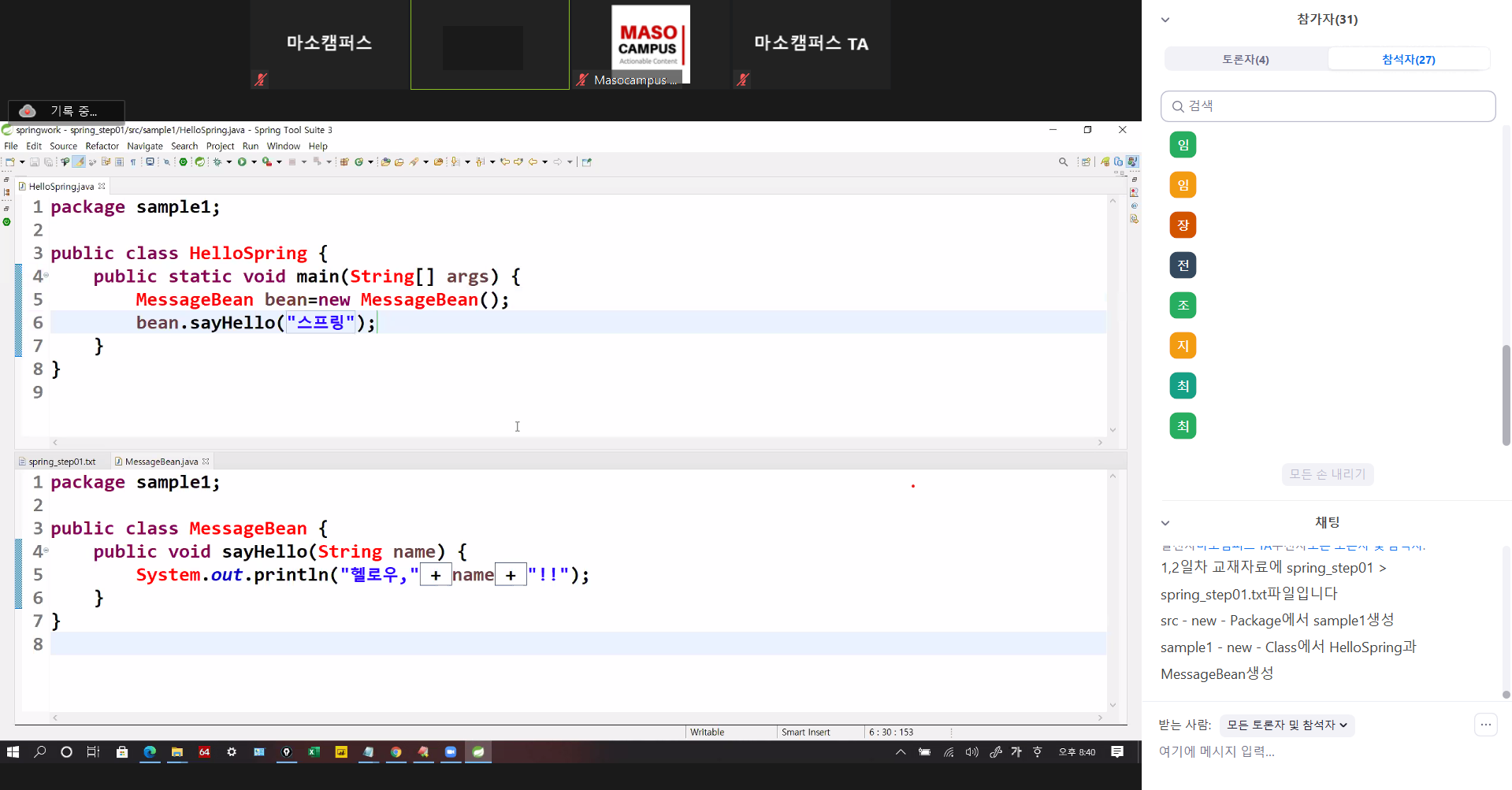Open the Refactor menu
The height and width of the screenshot is (790, 1512).
pos(102,146)
